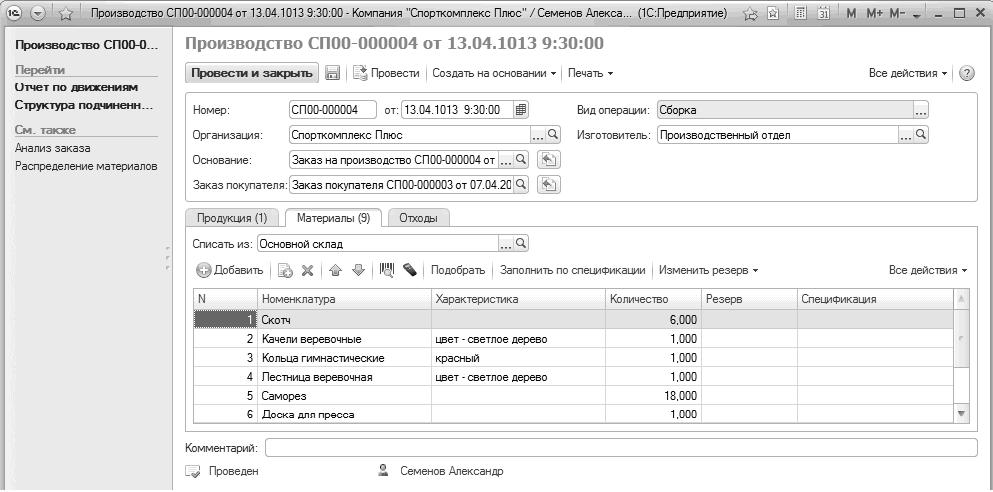Open the history bookmark star icon
993x492 pixels.
coord(773,13)
